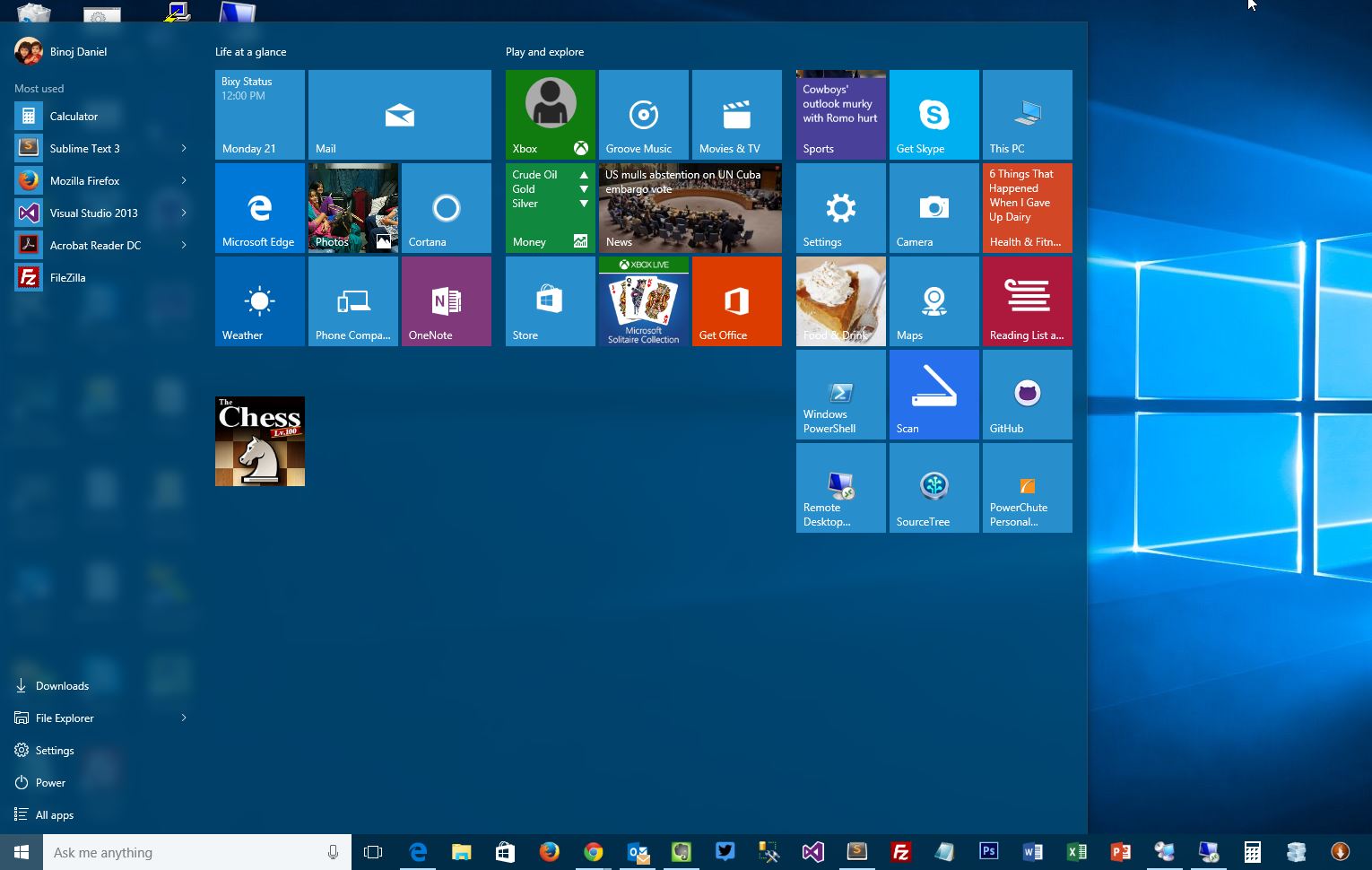
Task: Open Word from the taskbar
Action: pos(1032,852)
